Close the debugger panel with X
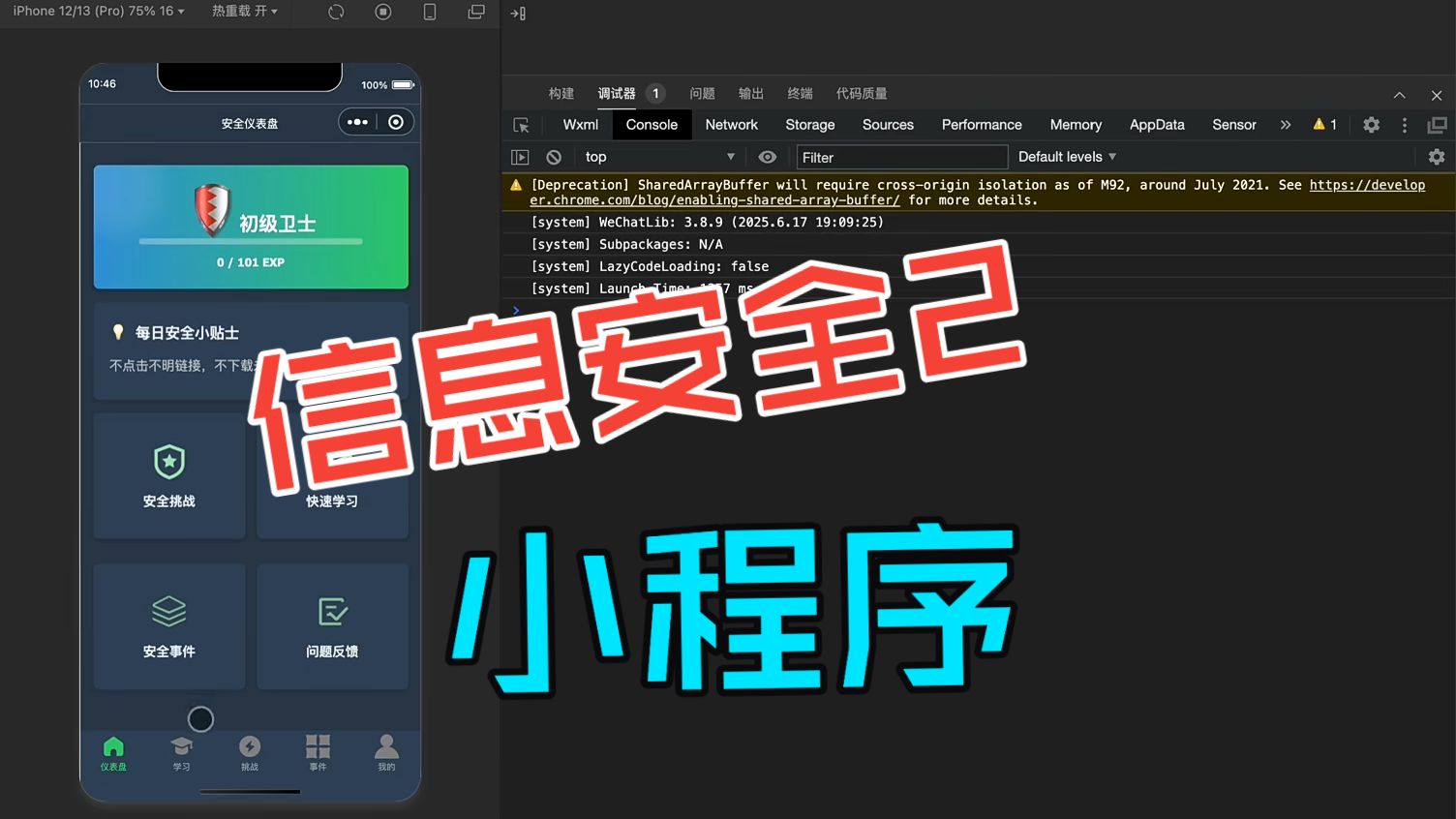1456x819 pixels. coord(1437,95)
